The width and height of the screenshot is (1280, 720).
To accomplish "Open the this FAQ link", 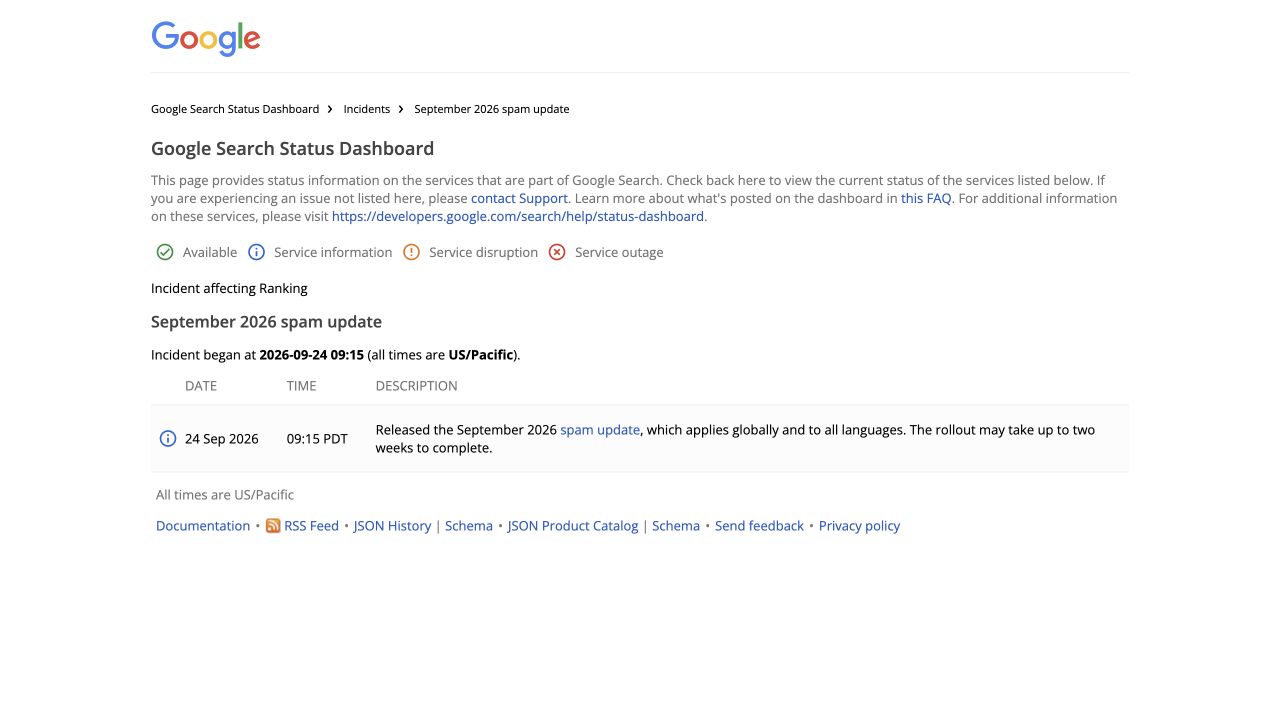I will (x=926, y=198).
